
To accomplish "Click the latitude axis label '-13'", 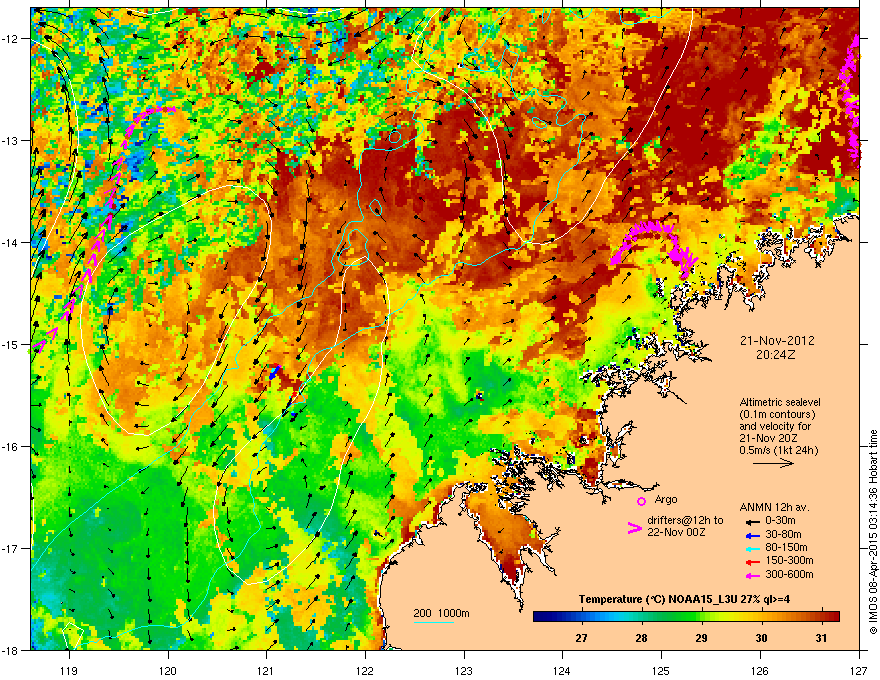I will point(10,140).
